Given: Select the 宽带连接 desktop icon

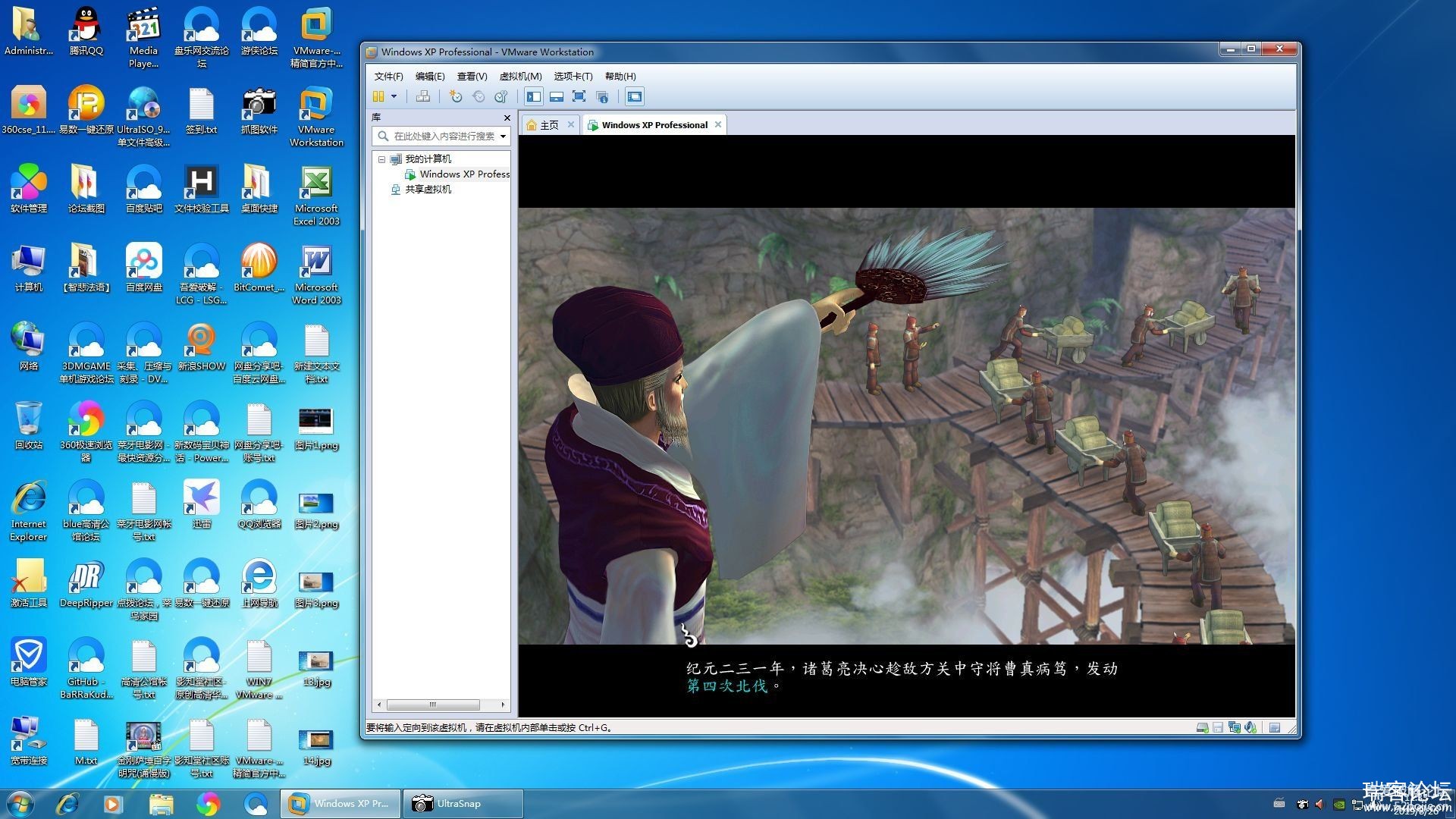Looking at the screenshot, I should click(x=28, y=742).
